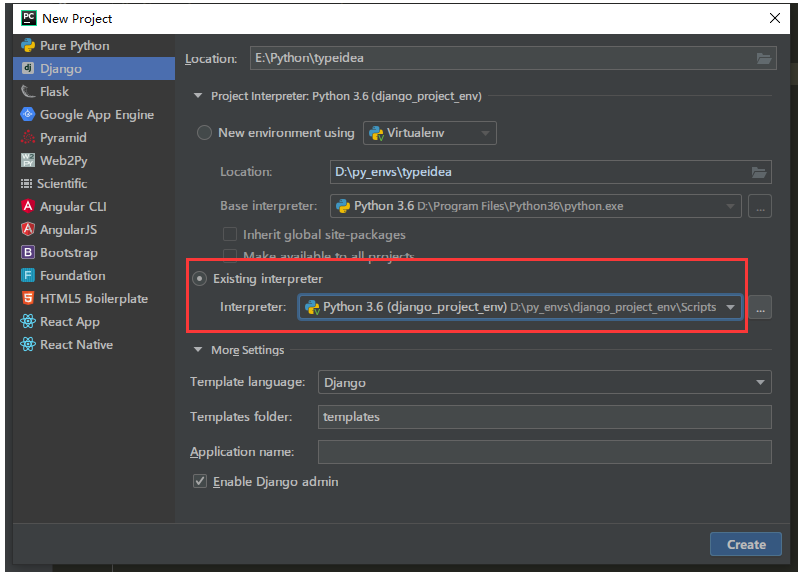Close the New Project dialog

(x=774, y=18)
